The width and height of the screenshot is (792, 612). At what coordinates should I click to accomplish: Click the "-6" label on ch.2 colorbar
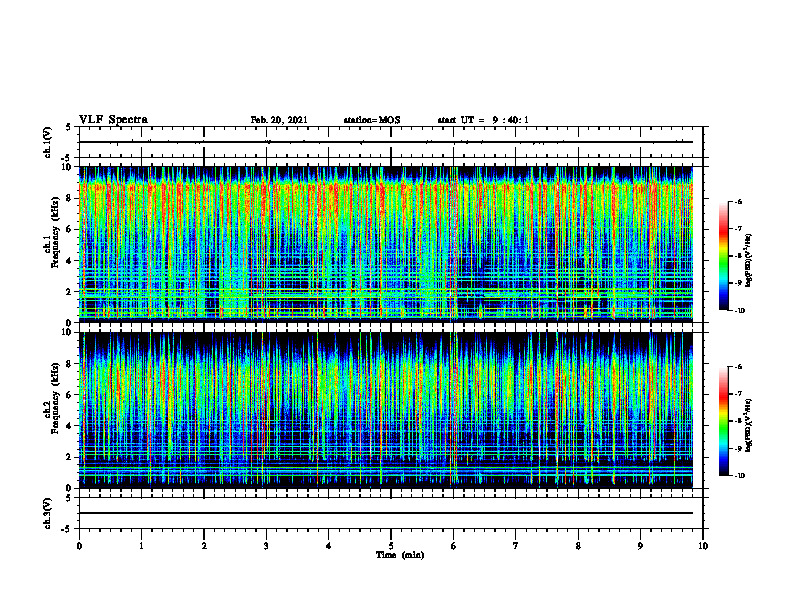click(738, 367)
